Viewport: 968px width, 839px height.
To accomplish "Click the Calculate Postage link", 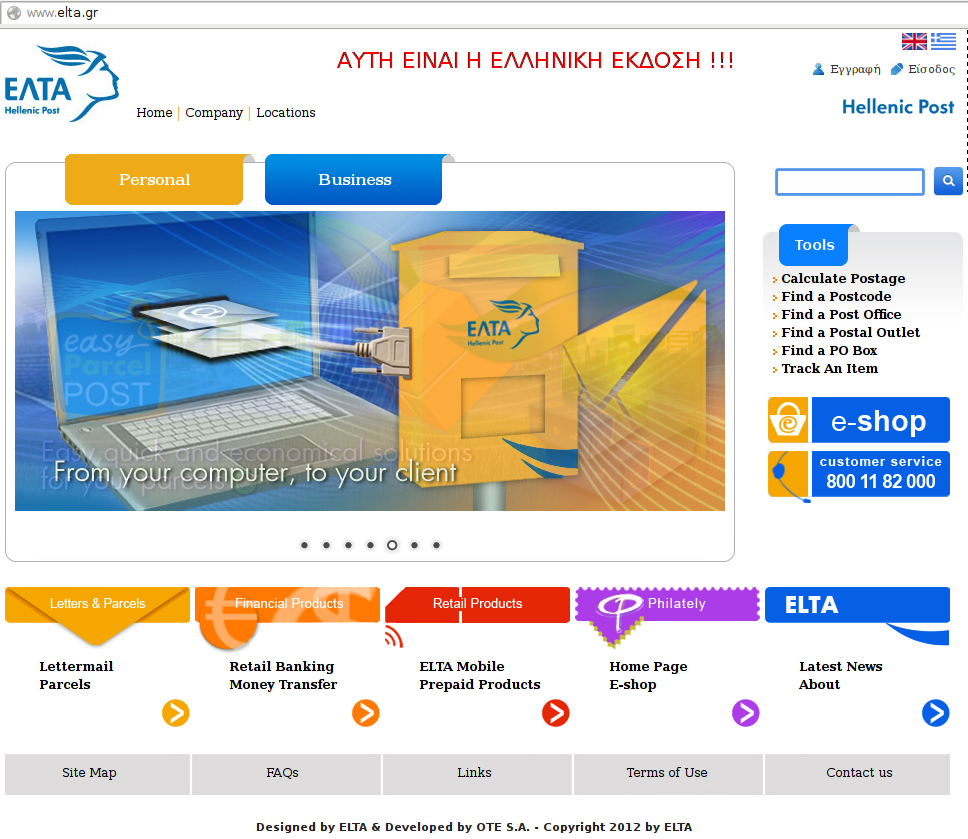I will click(843, 279).
